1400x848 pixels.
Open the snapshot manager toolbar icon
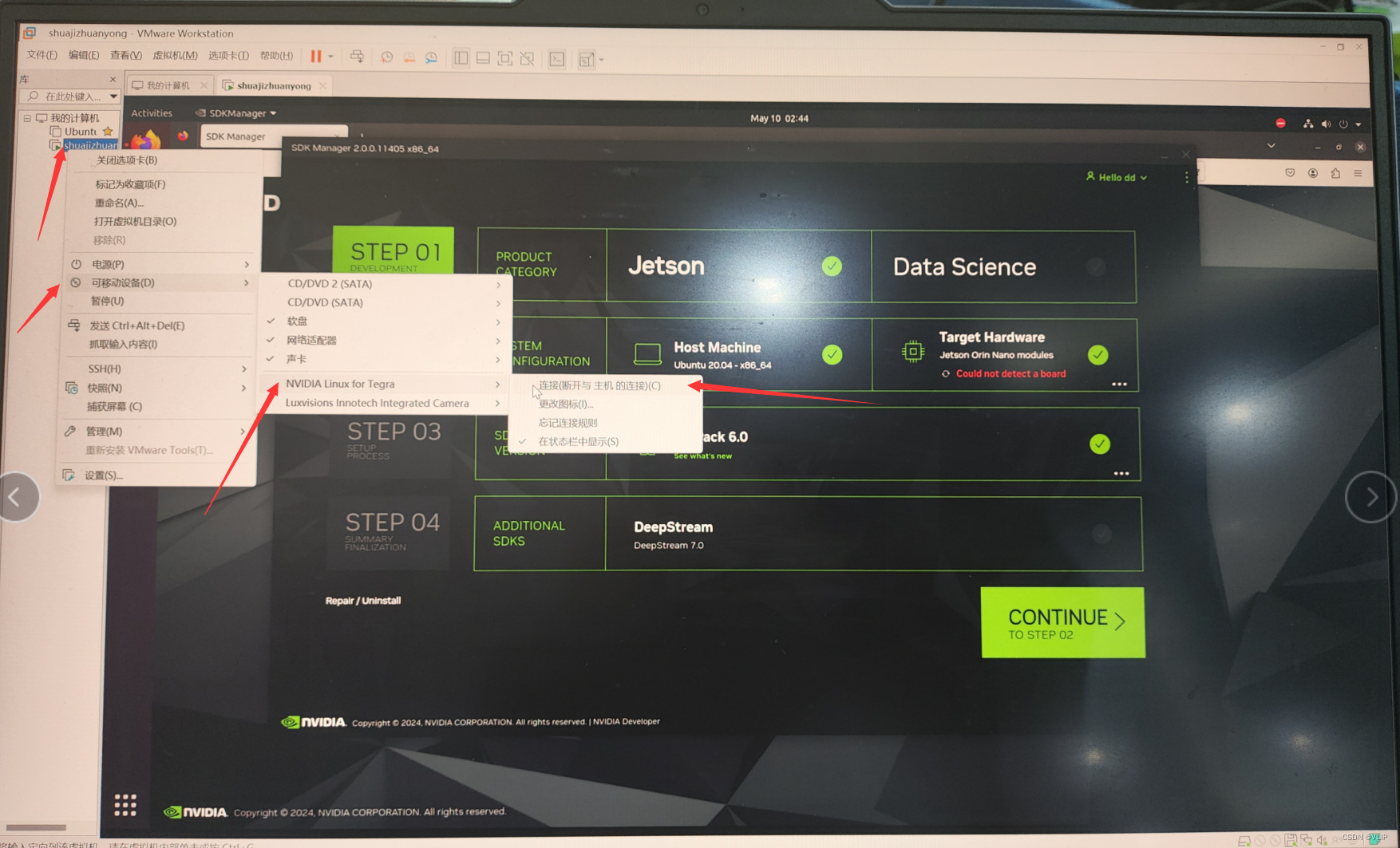tap(431, 57)
